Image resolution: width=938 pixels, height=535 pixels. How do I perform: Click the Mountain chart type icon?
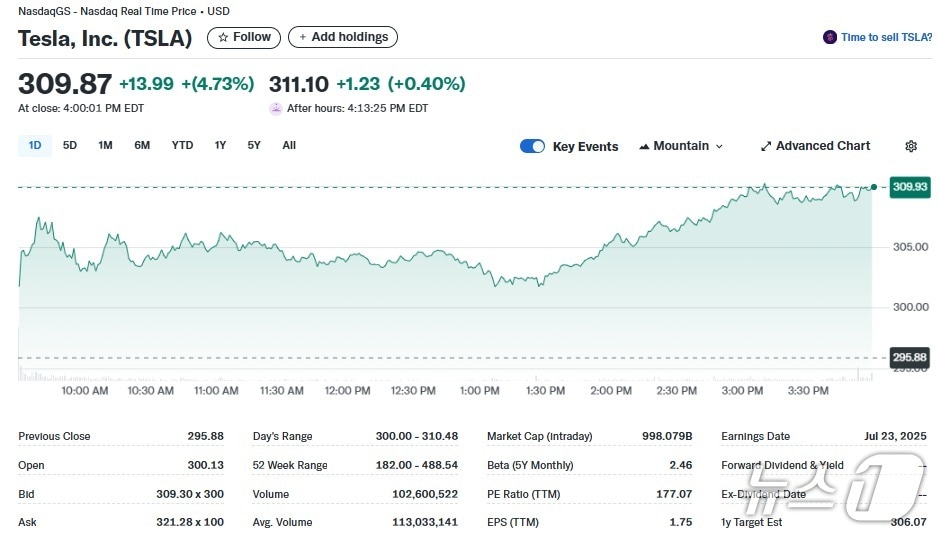pos(644,146)
